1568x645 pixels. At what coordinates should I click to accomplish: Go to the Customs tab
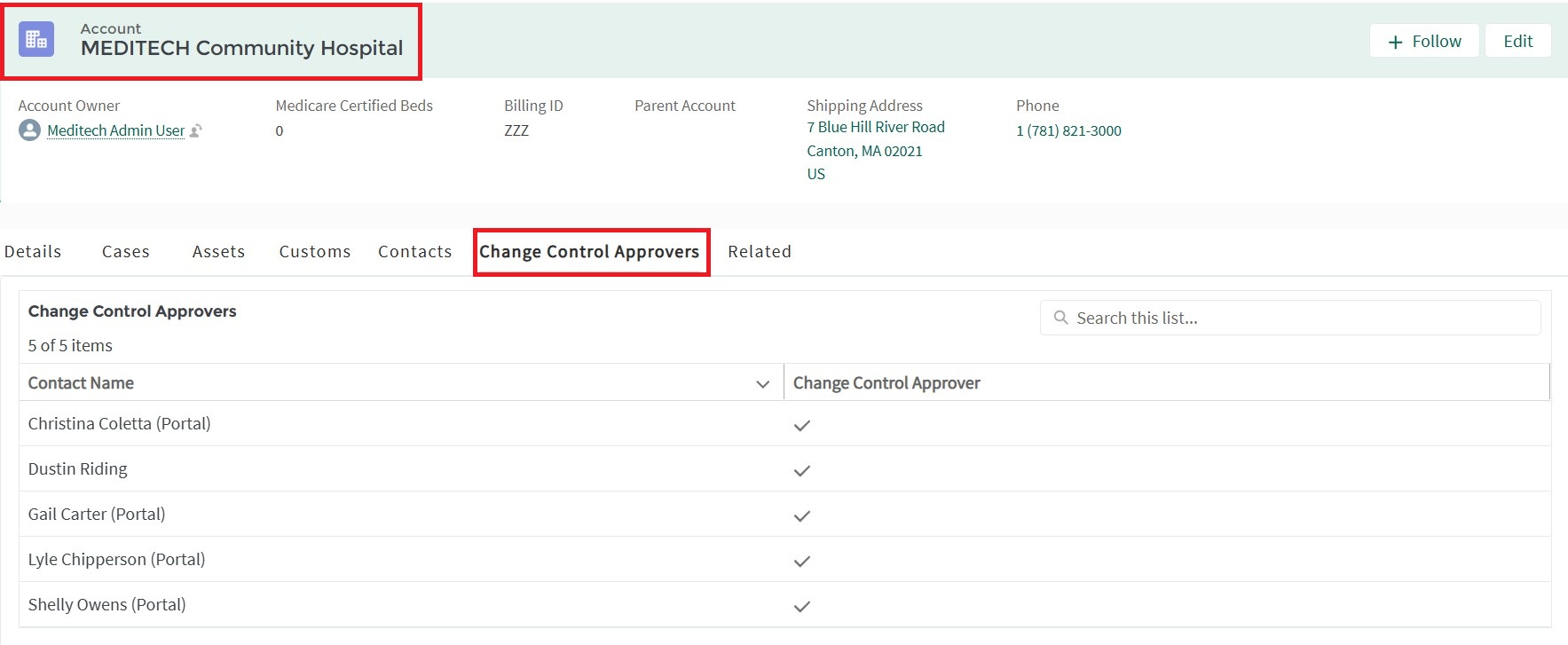pos(315,252)
